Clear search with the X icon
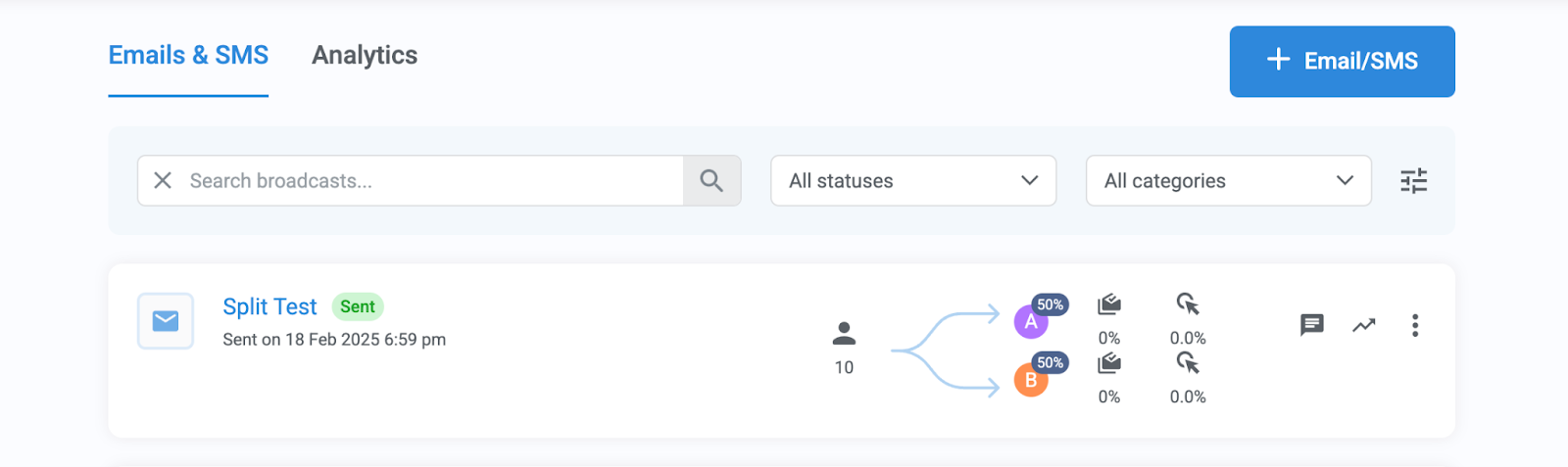This screenshot has width=1568, height=467. click(163, 180)
